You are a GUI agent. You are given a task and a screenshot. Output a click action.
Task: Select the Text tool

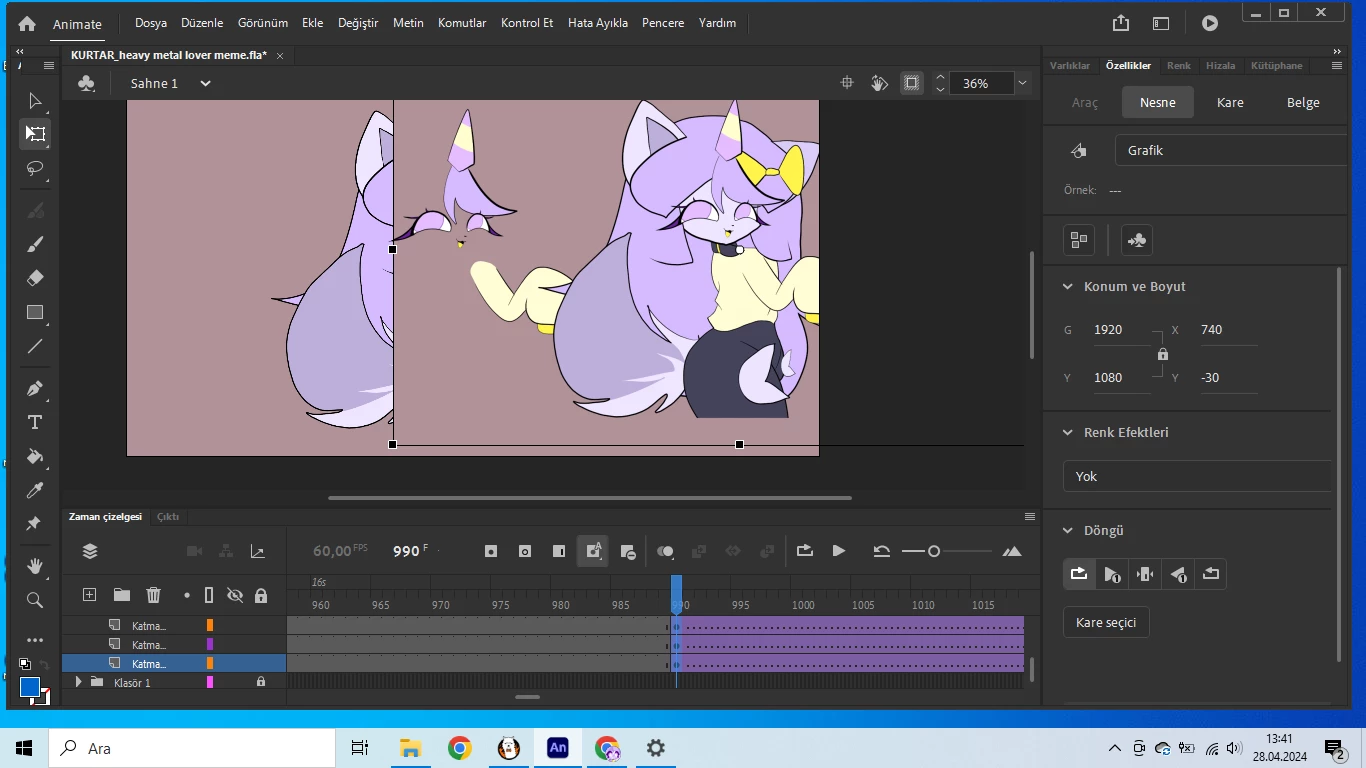click(x=35, y=422)
